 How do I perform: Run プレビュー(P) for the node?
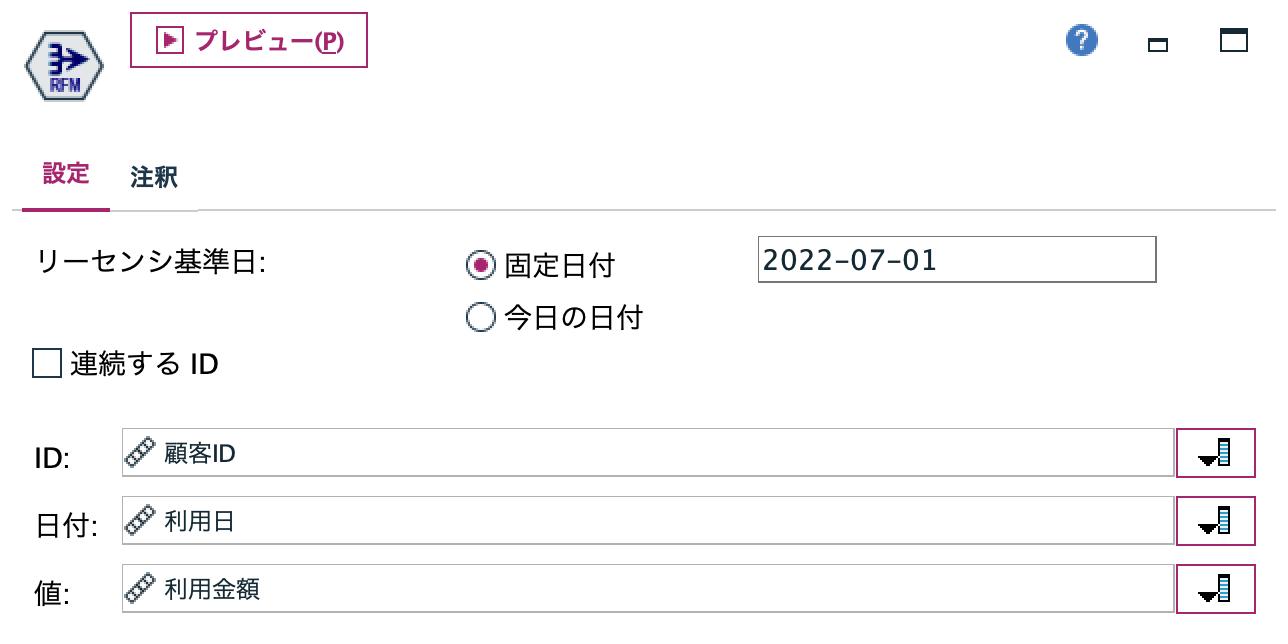point(248,41)
